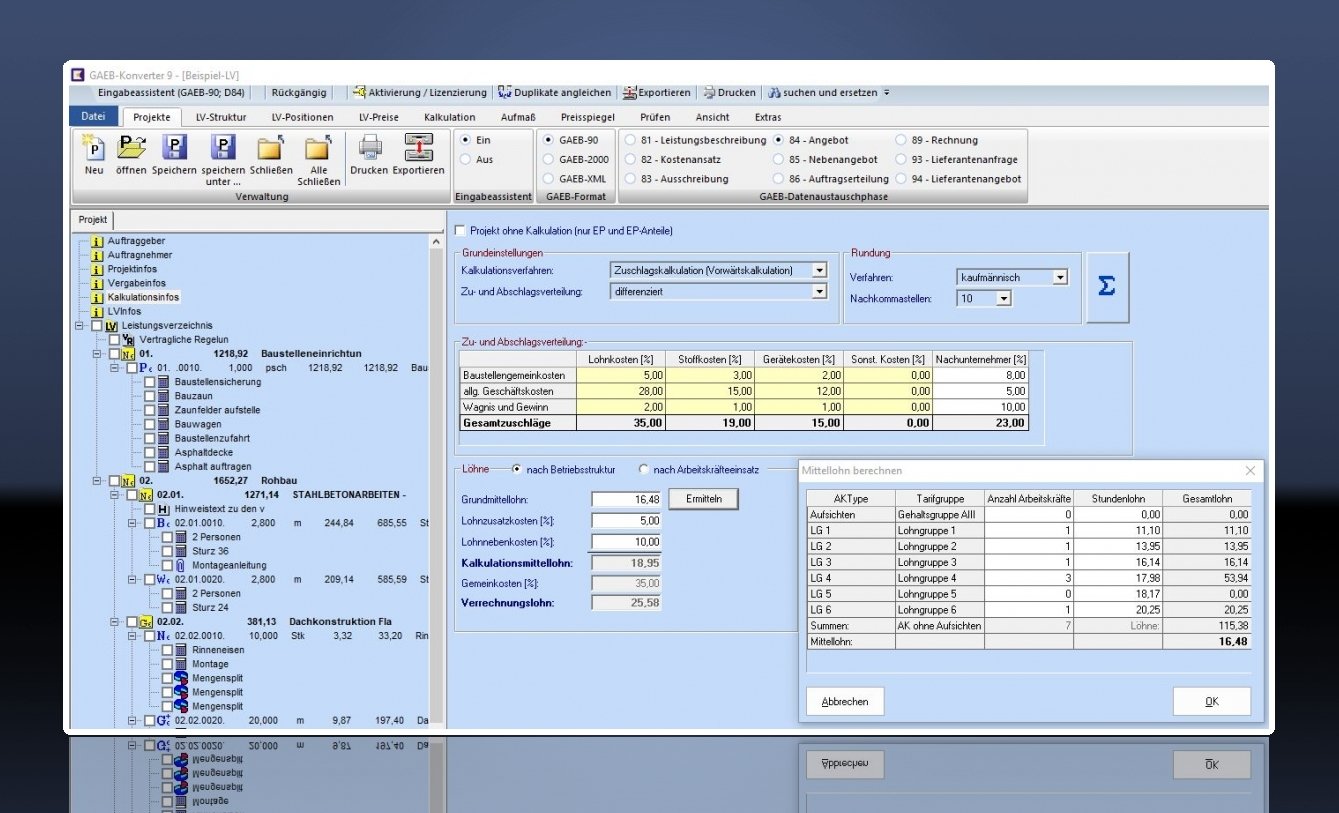Choose nach Arbeitskräfteeinsatz radio option

click(x=644, y=469)
